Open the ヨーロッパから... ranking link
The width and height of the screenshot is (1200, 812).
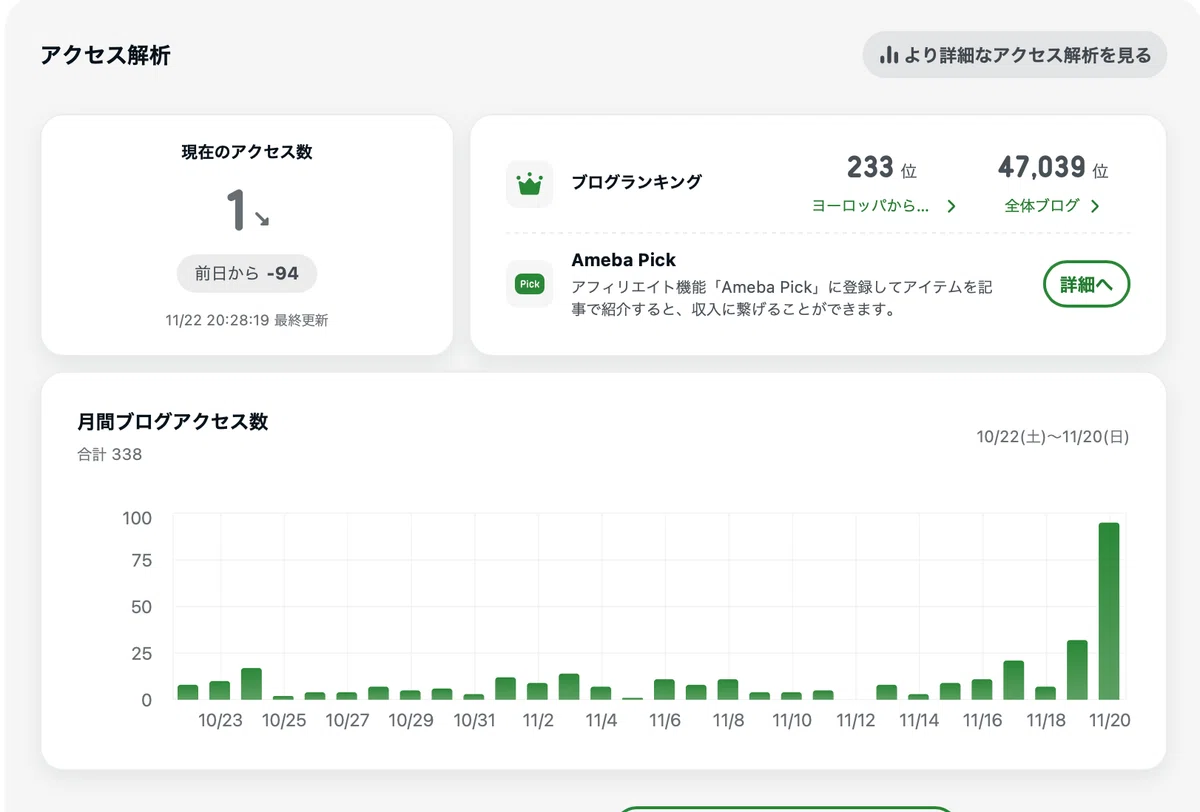tap(884, 206)
